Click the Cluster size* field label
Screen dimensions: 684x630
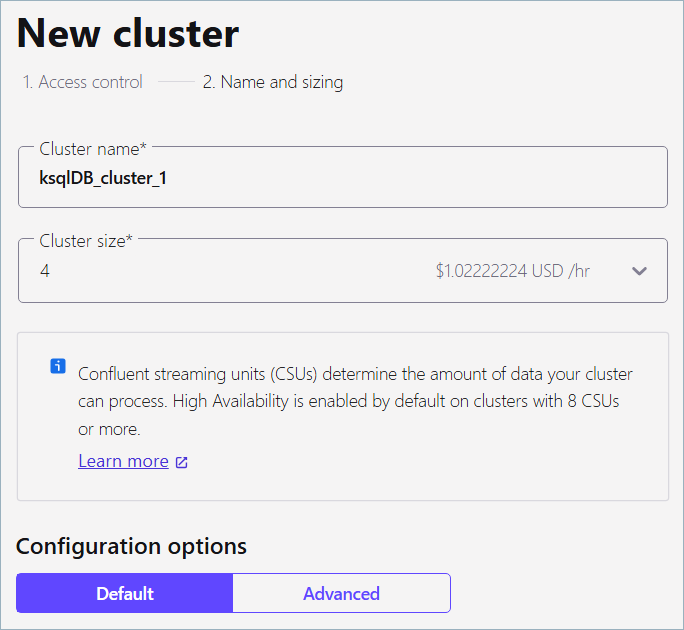pos(86,240)
